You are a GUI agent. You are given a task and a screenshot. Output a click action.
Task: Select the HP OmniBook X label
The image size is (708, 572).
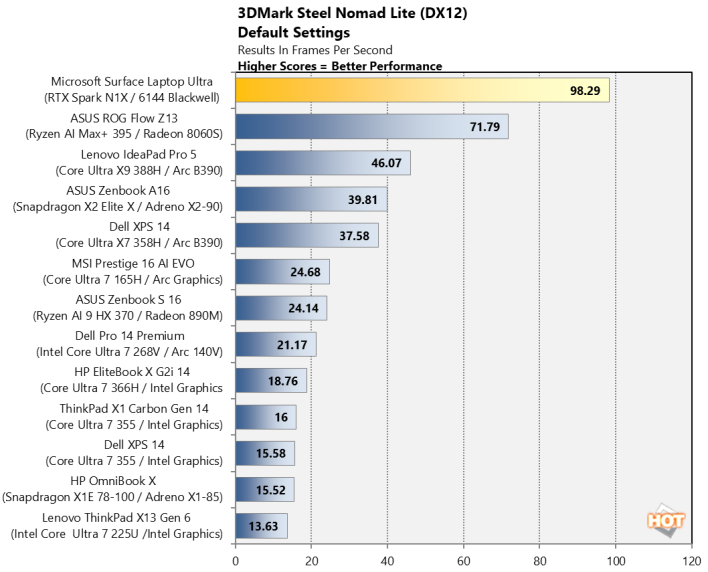(x=113, y=481)
